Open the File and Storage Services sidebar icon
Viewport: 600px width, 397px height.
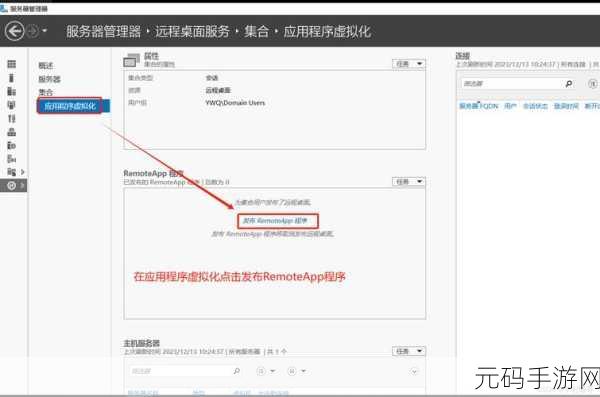coord(11,172)
